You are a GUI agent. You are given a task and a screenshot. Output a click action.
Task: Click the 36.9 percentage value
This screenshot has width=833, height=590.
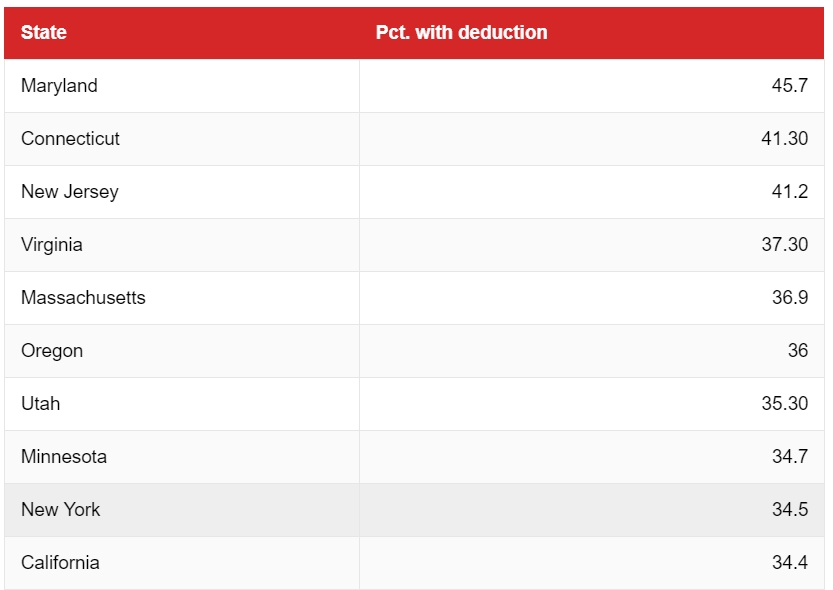tap(789, 298)
